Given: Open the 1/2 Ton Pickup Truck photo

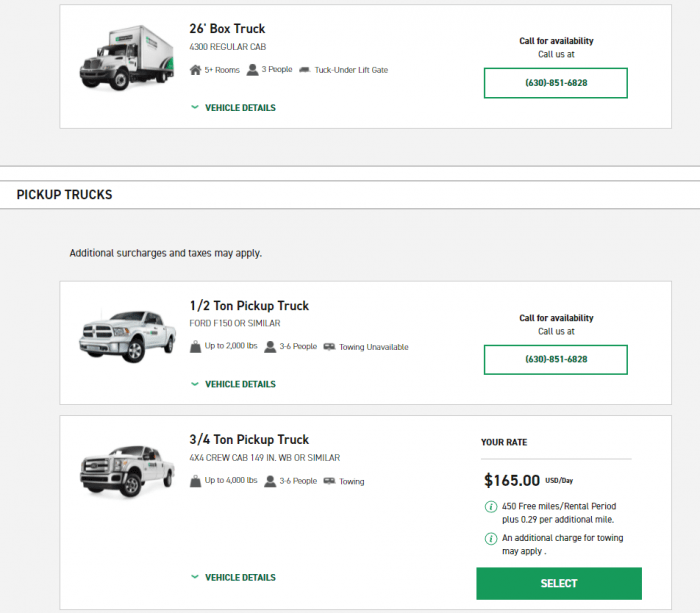Looking at the screenshot, I should [x=127, y=336].
